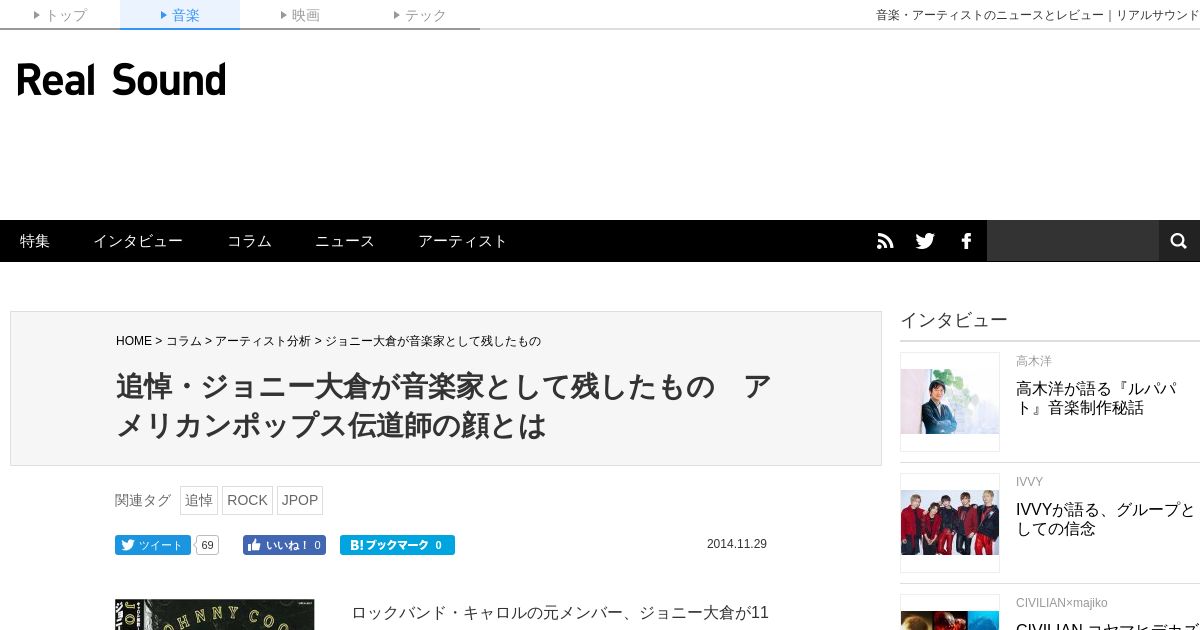The image size is (1200, 630).
Task: Open the RSS feed icon
Action: click(x=885, y=241)
